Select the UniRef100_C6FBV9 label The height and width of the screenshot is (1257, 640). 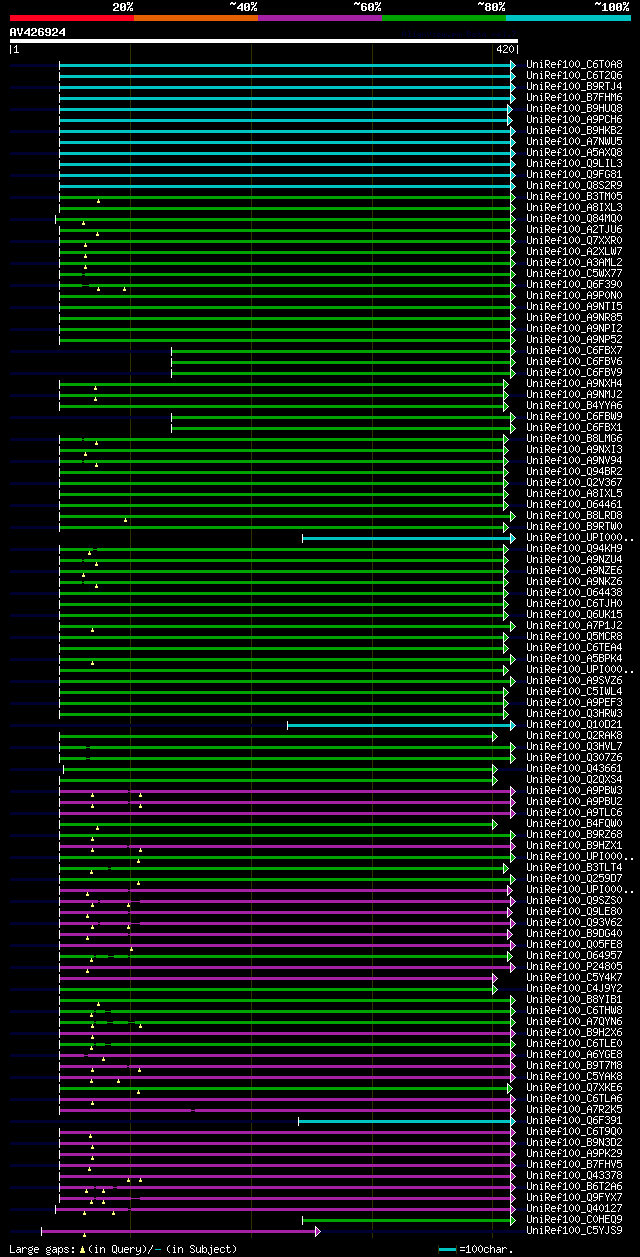point(574,372)
